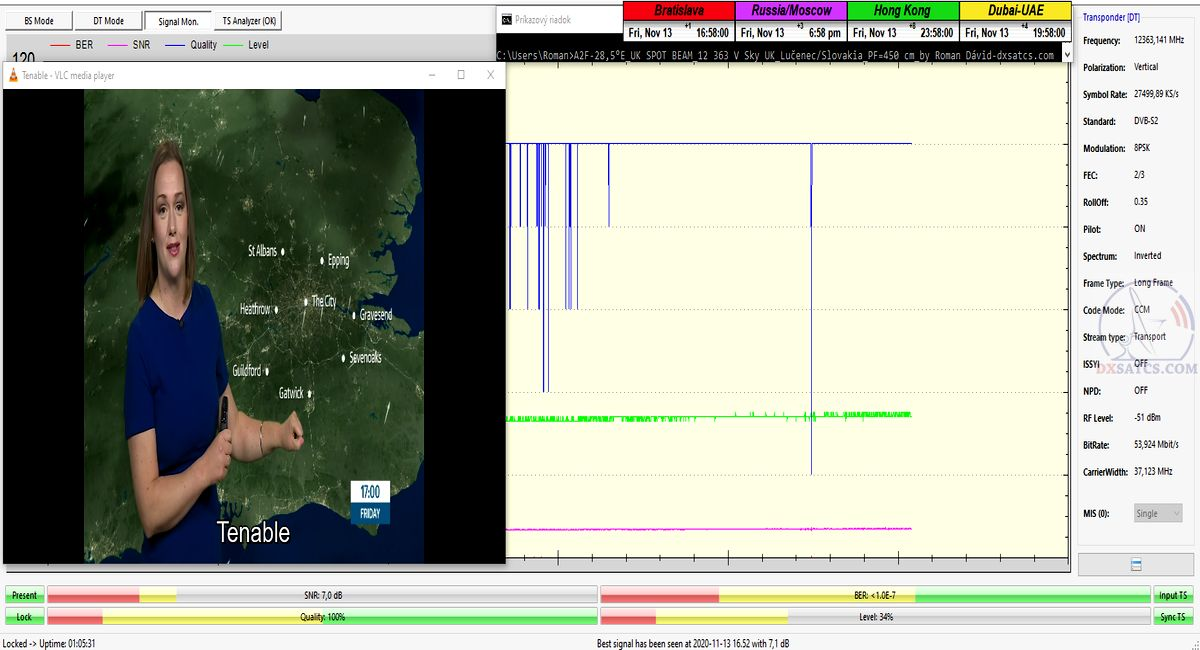Switch to the BS Mode tab
This screenshot has height=650, width=1200.
pyautogui.click(x=38, y=20)
